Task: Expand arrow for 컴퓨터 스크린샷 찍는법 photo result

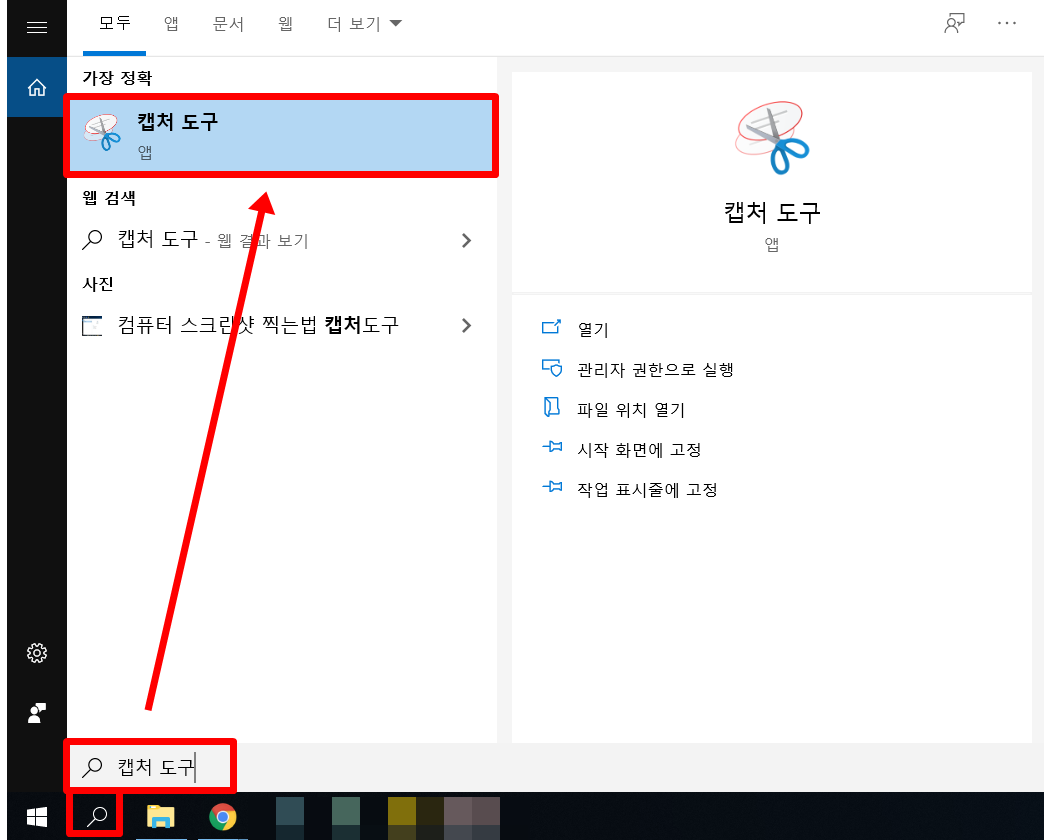Action: 467,325
